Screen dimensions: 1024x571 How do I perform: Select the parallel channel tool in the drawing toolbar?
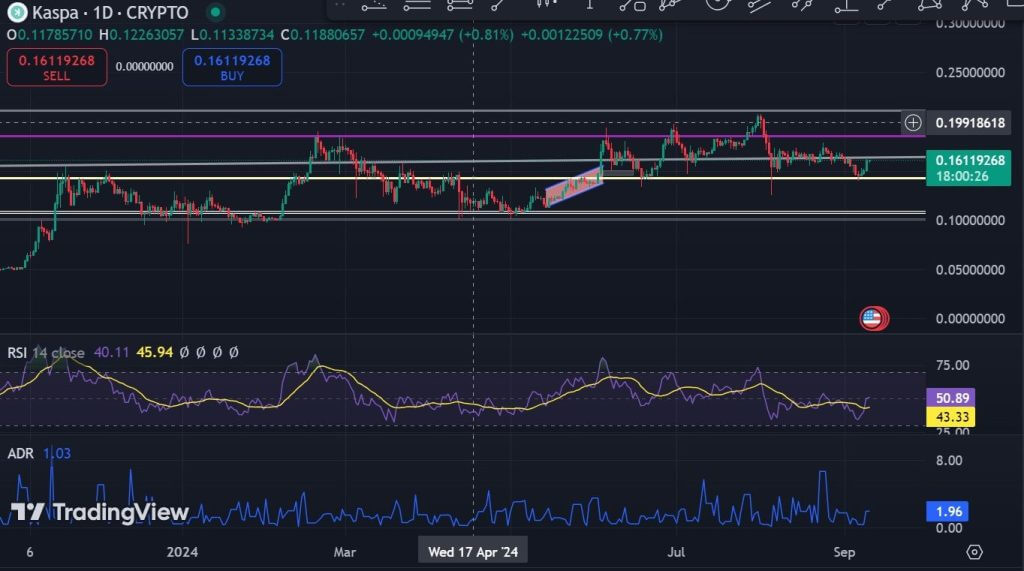759,6
